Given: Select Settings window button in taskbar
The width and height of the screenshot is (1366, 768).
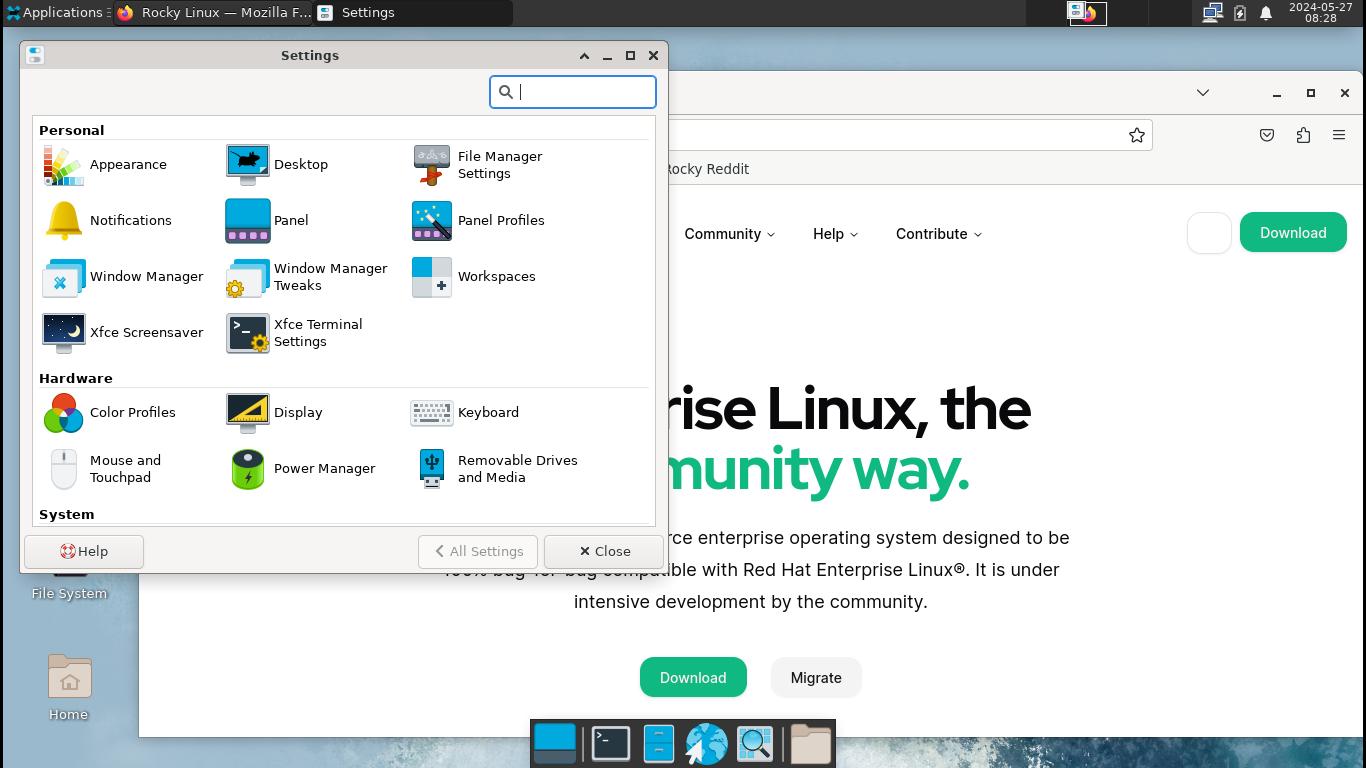Looking at the screenshot, I should 413,13.
